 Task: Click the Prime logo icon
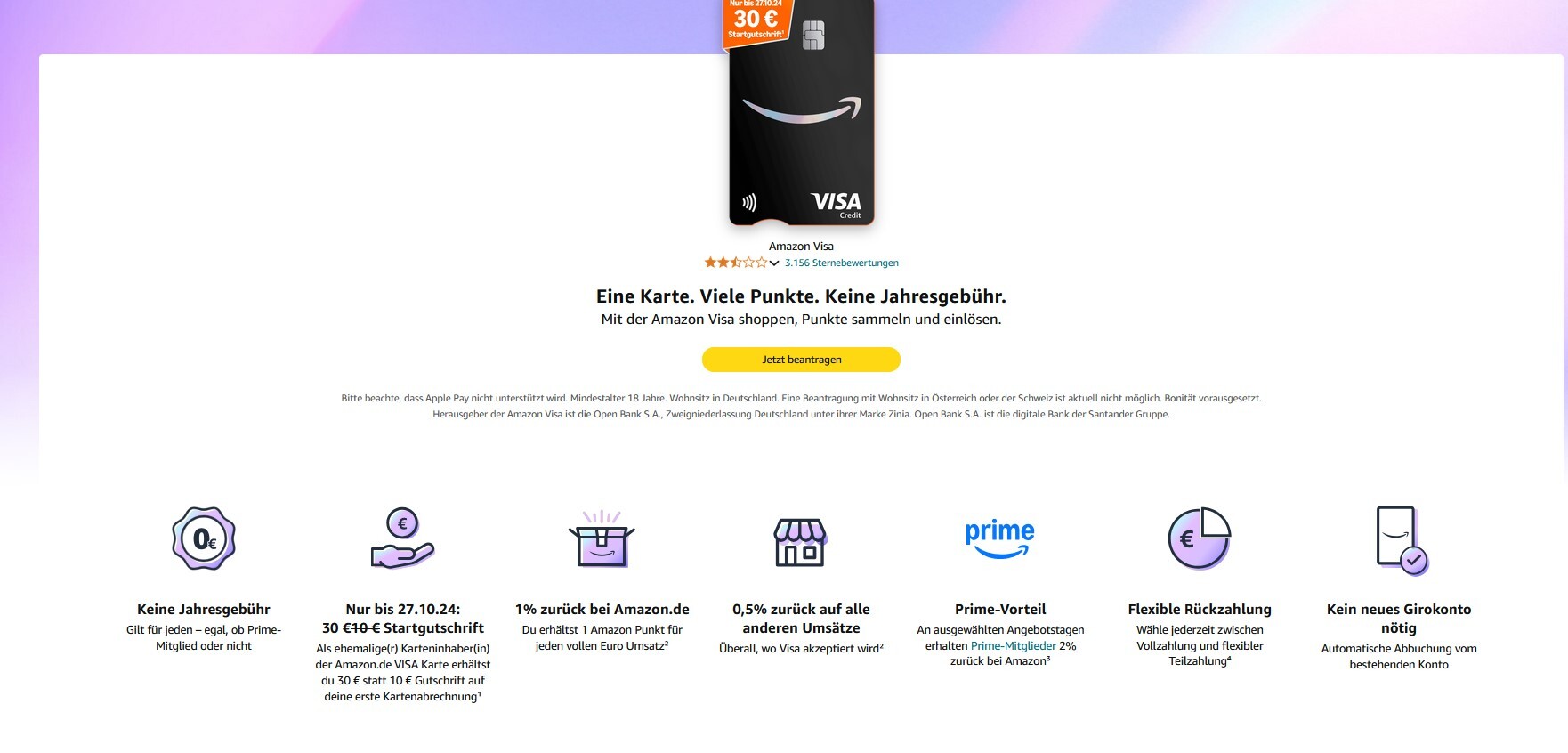[1000, 538]
